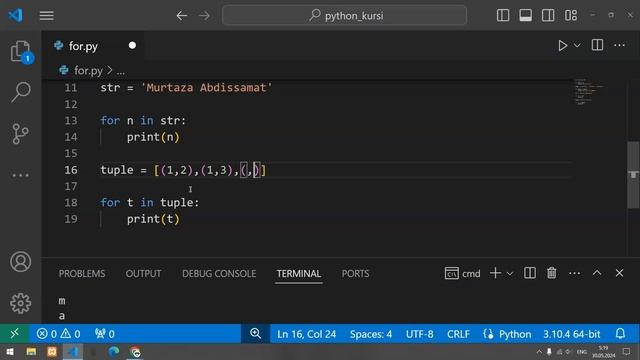Change indentation via Spaces: 4
The height and width of the screenshot is (360, 640).
(x=371, y=334)
